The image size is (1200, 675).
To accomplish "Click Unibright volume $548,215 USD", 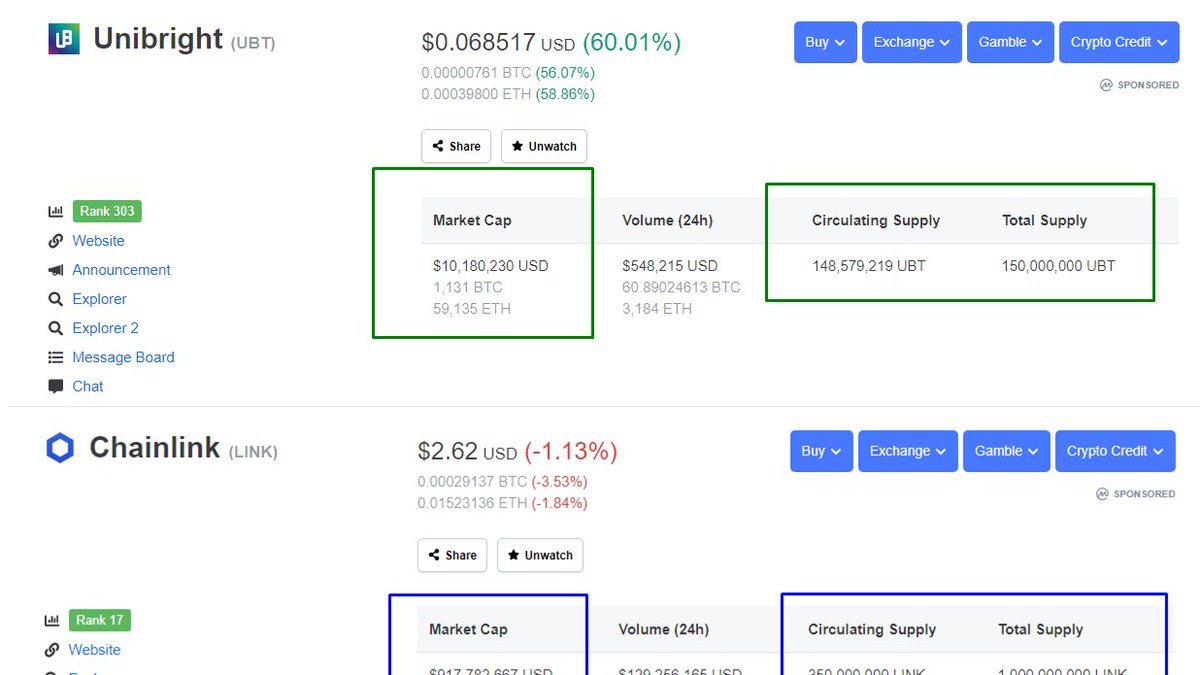I will coord(670,266).
